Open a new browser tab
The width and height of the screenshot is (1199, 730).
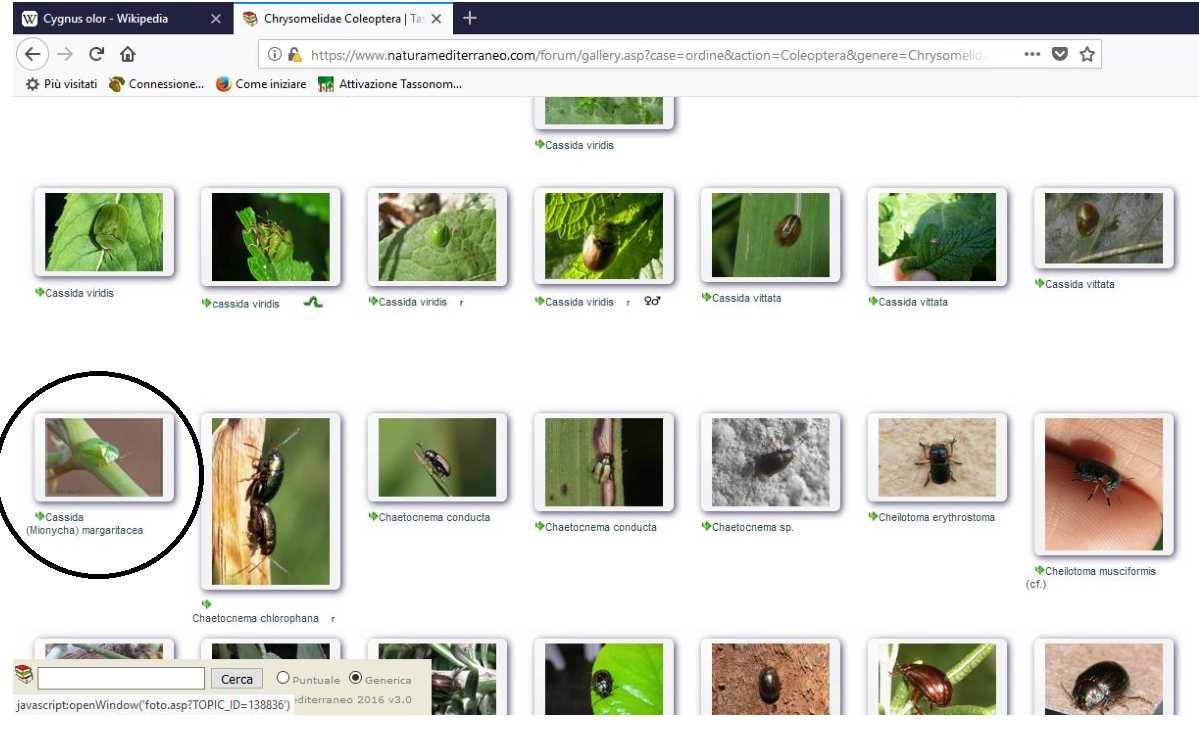click(470, 18)
